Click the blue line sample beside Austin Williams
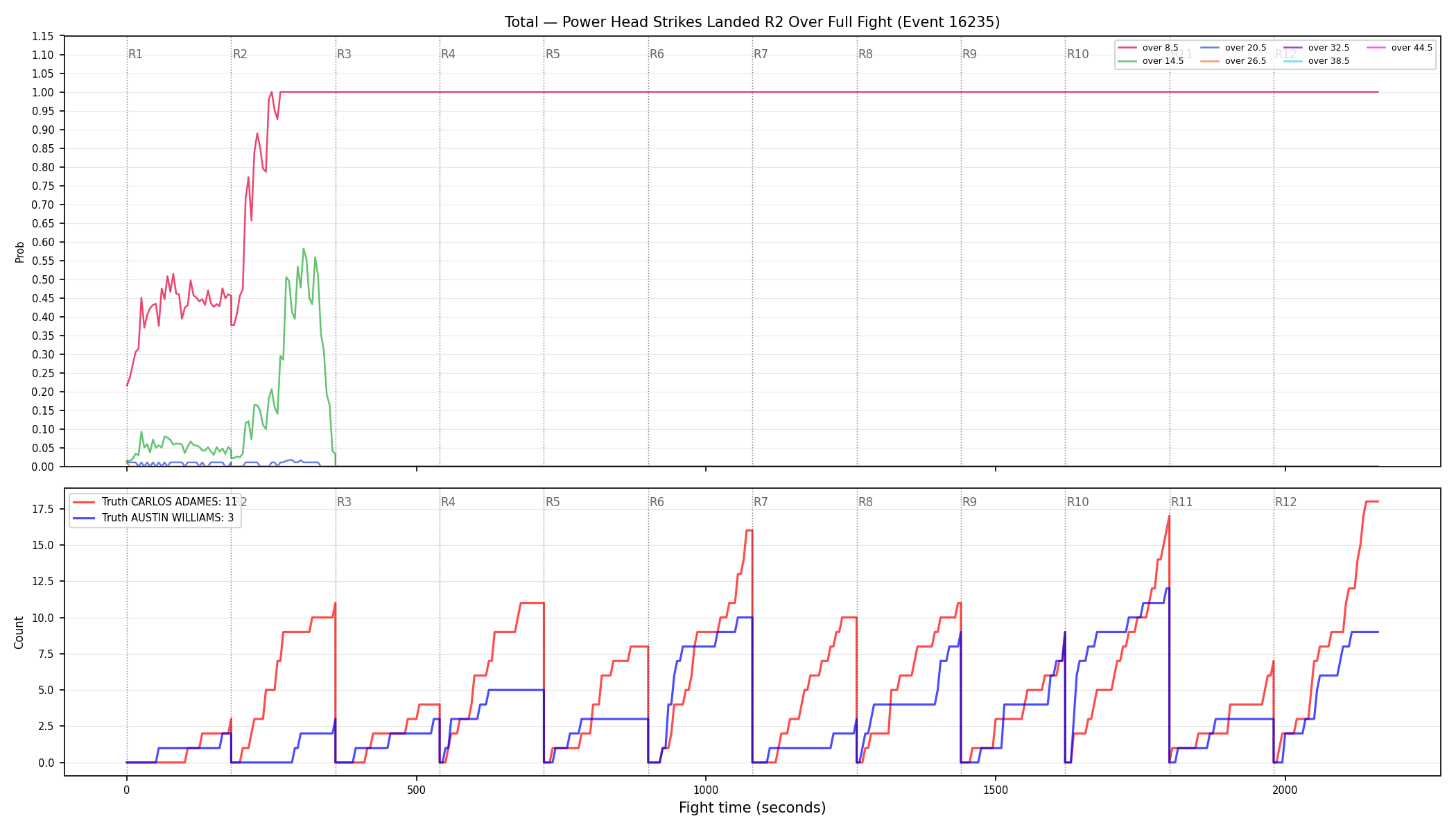 (84, 518)
